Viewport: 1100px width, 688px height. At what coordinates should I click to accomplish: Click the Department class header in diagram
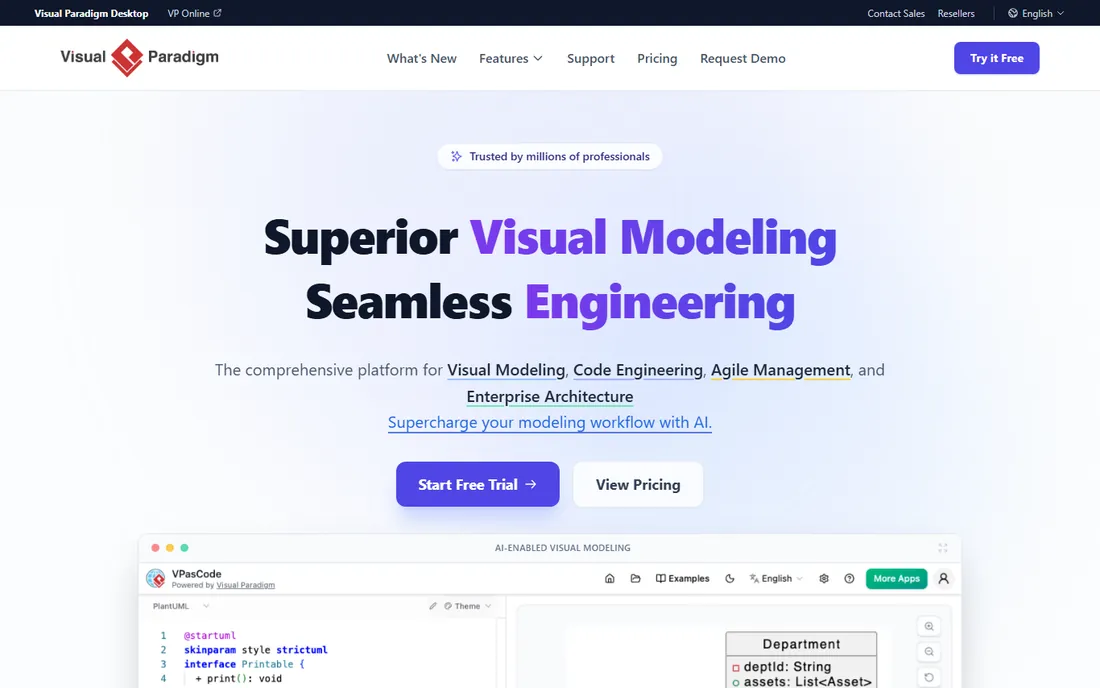[x=801, y=644]
